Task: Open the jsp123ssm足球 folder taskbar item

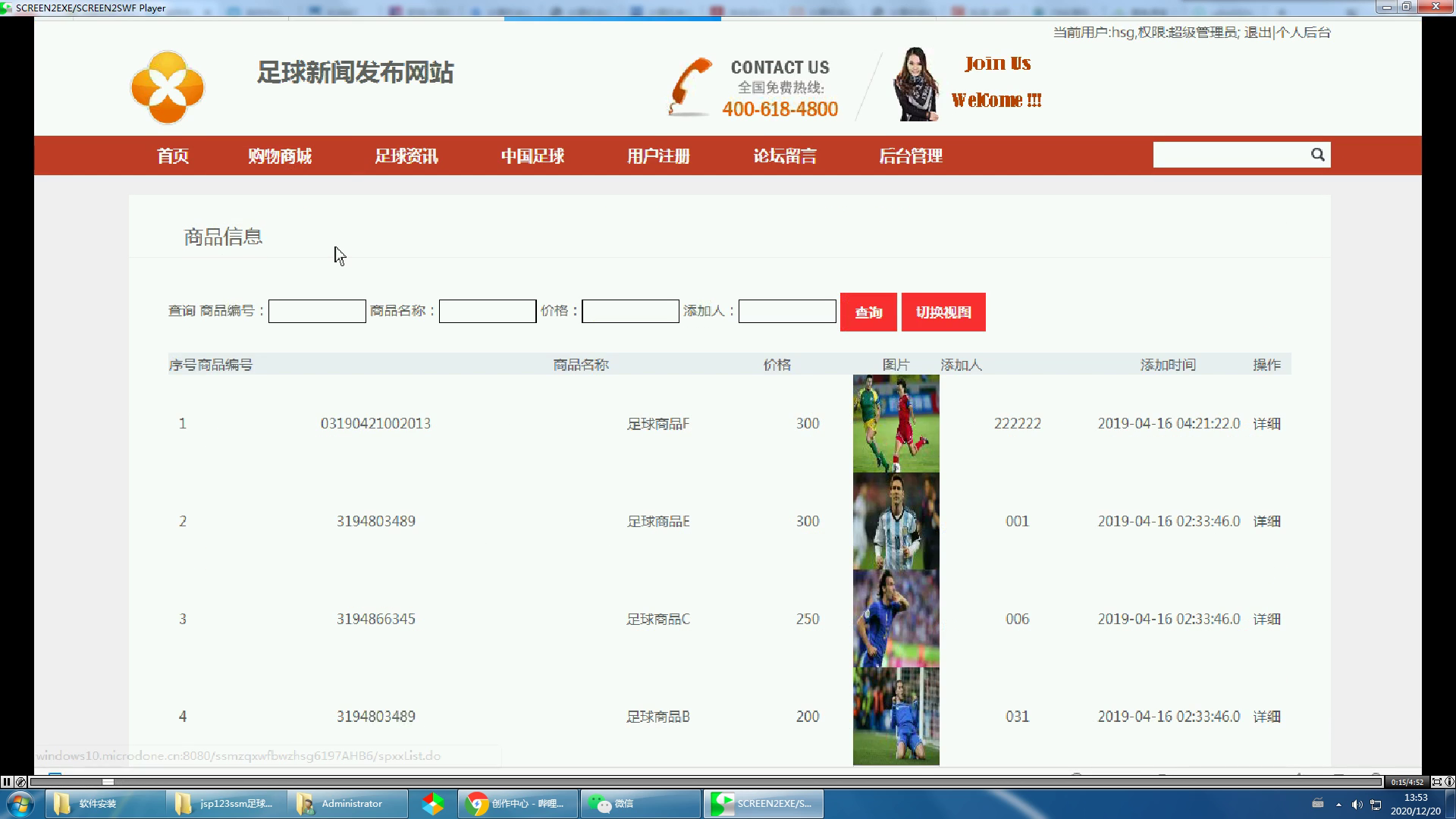Action: click(x=226, y=804)
